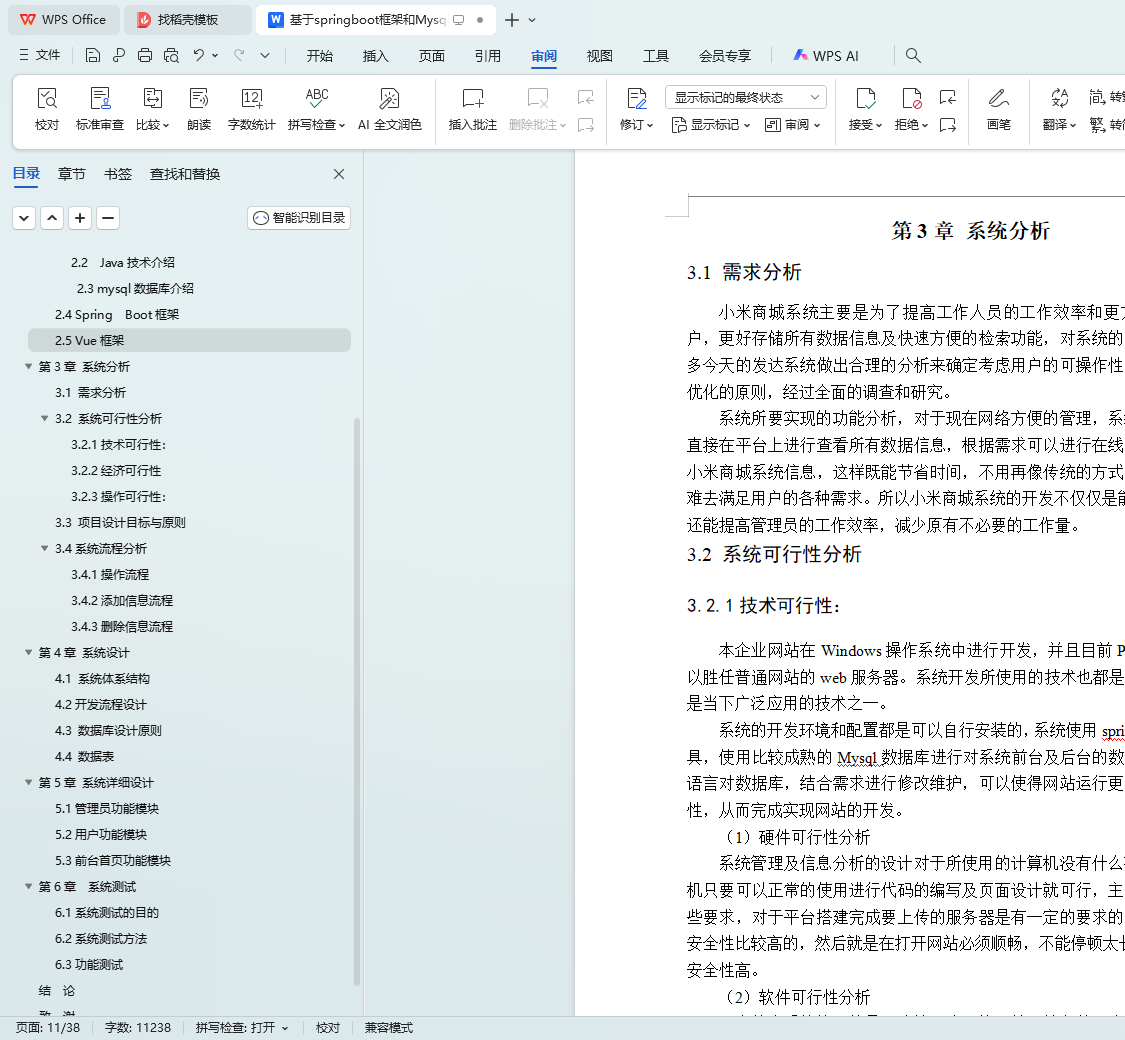
Task: Click 字数: 11238 in status bar
Action: click(138, 1028)
